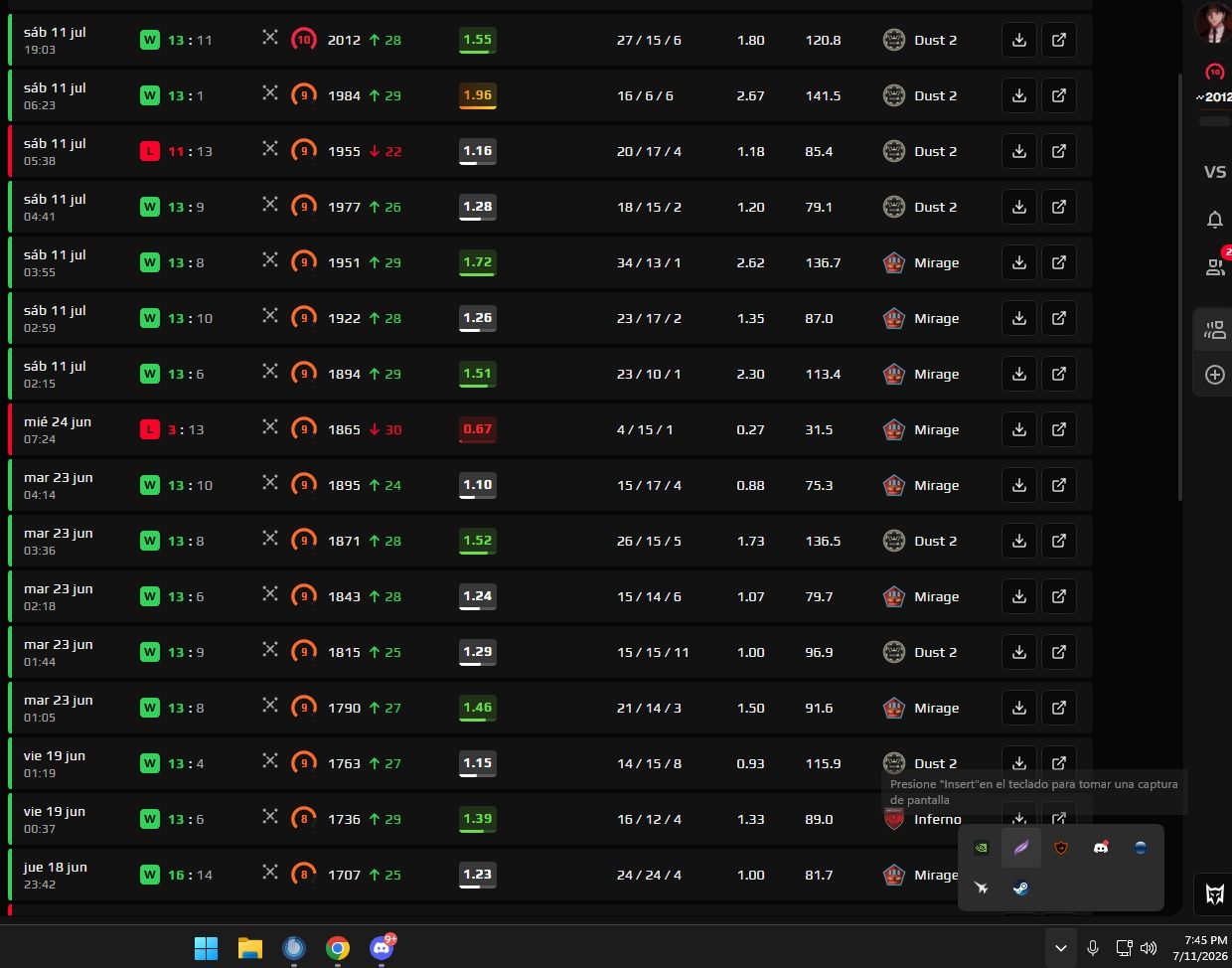1232x968 pixels.
Task: Open Discord from the tray popup
Action: [1100, 848]
